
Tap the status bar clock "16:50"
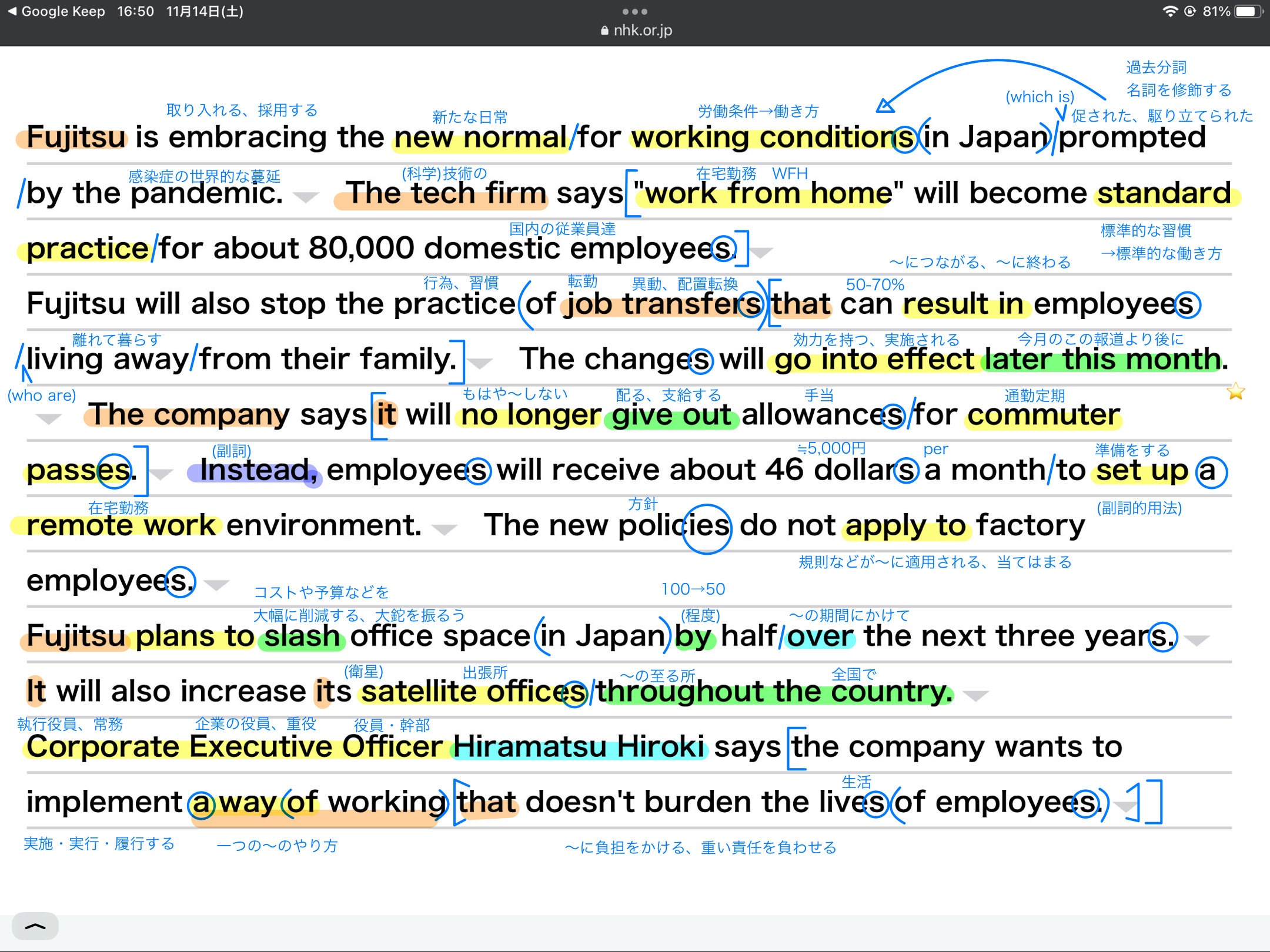tap(135, 11)
